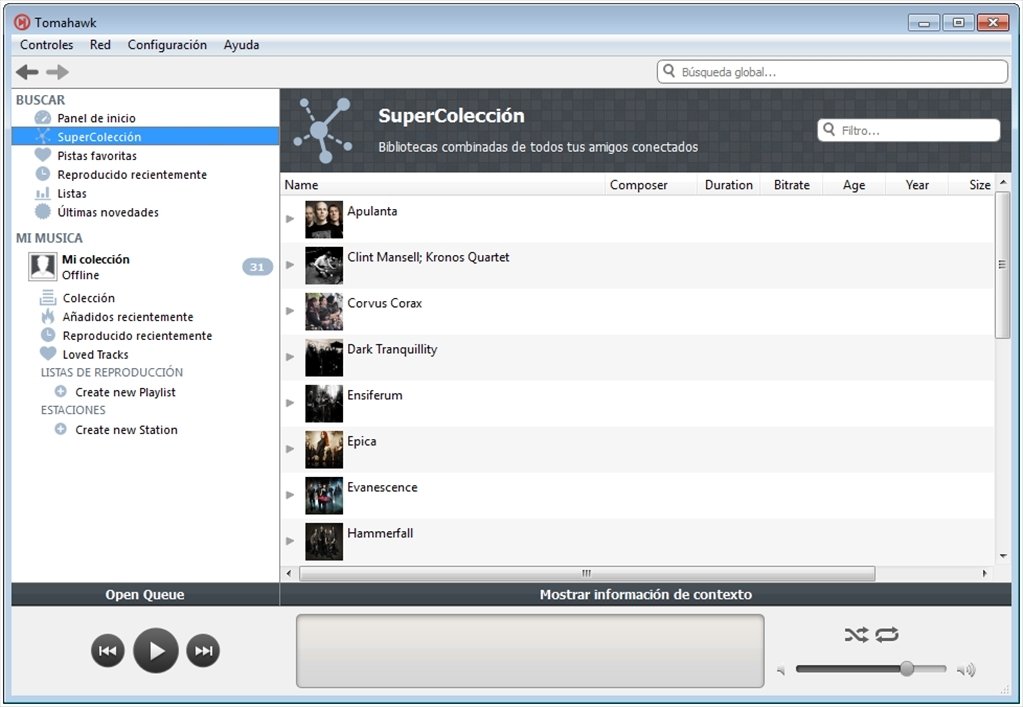Click the magnifier icon in Búsqueda global
The height and width of the screenshot is (707, 1023).
click(669, 70)
